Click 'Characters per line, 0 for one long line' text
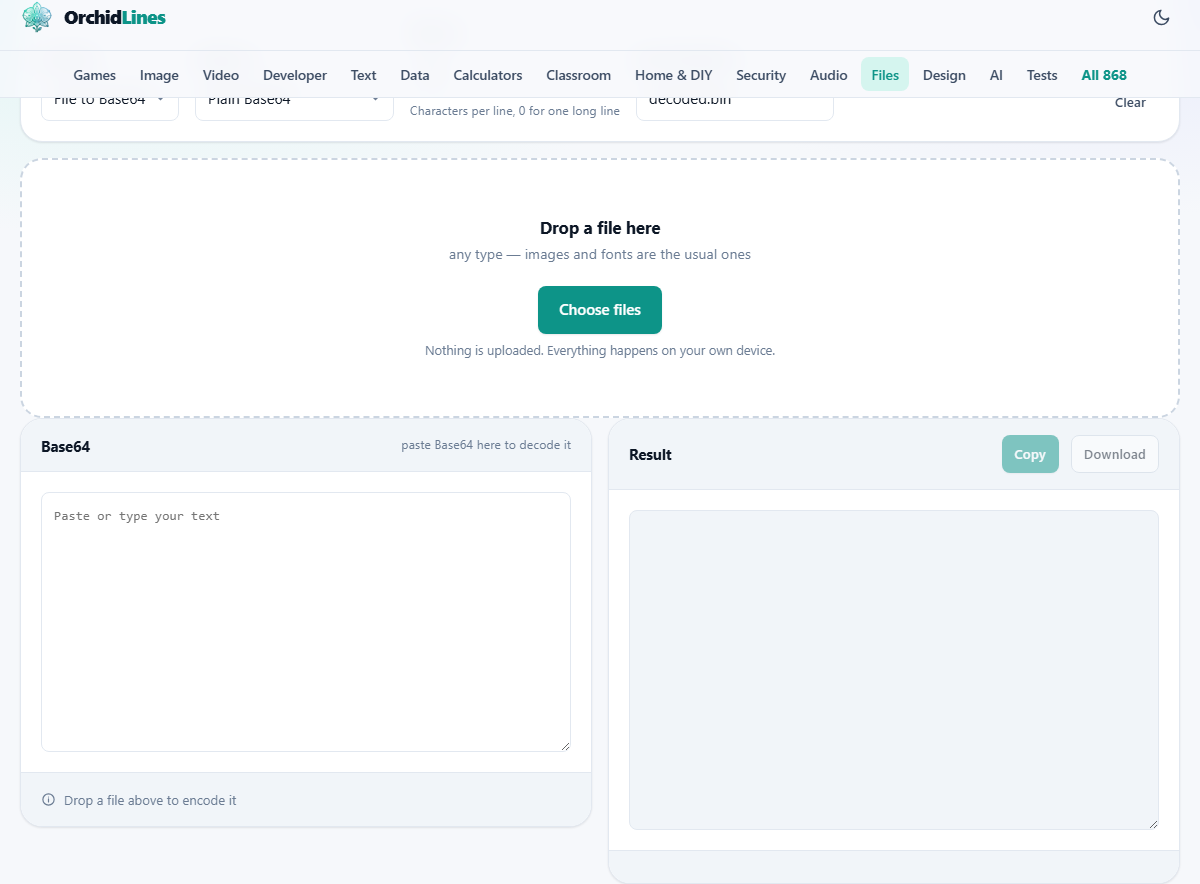This screenshot has width=1200, height=884. point(515,111)
